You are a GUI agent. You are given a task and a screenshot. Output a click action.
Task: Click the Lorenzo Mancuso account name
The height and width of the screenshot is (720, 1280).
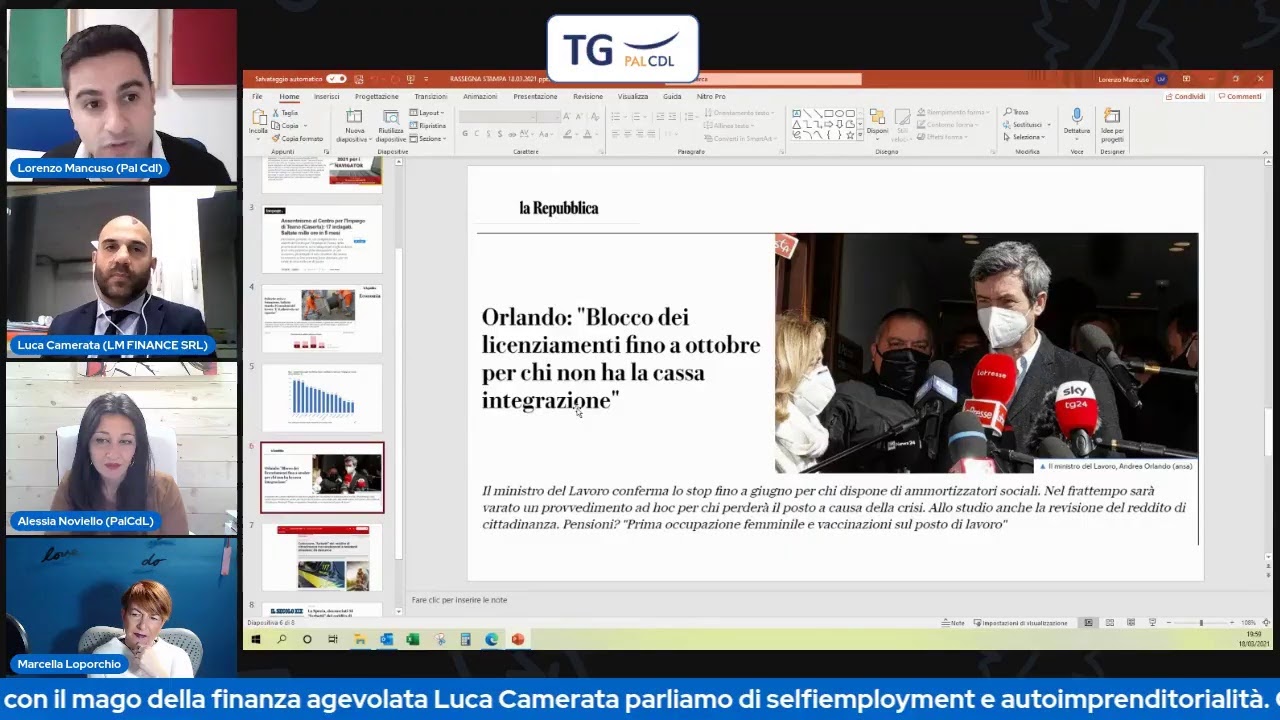click(1123, 79)
